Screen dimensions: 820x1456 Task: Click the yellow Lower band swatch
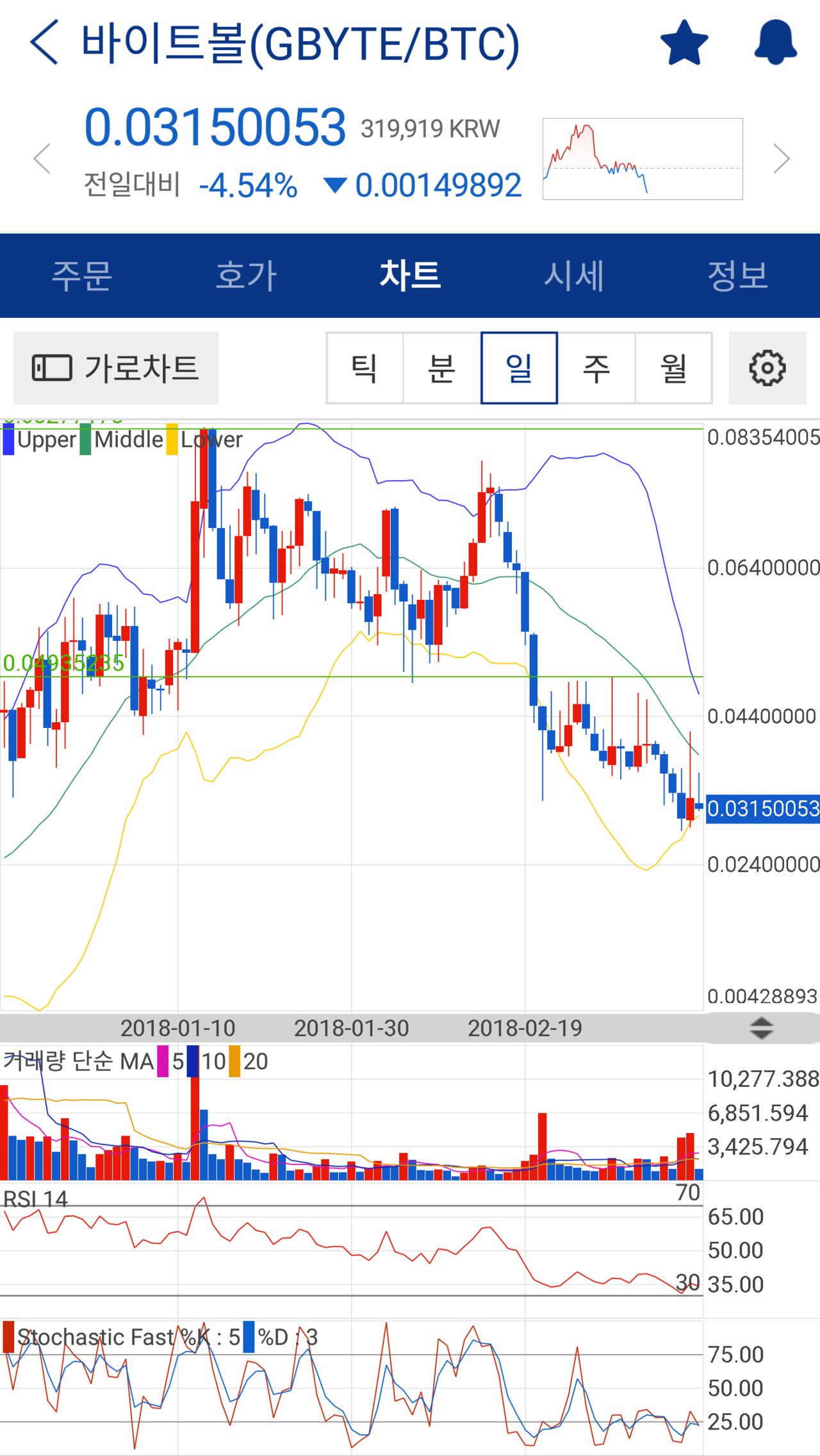172,440
